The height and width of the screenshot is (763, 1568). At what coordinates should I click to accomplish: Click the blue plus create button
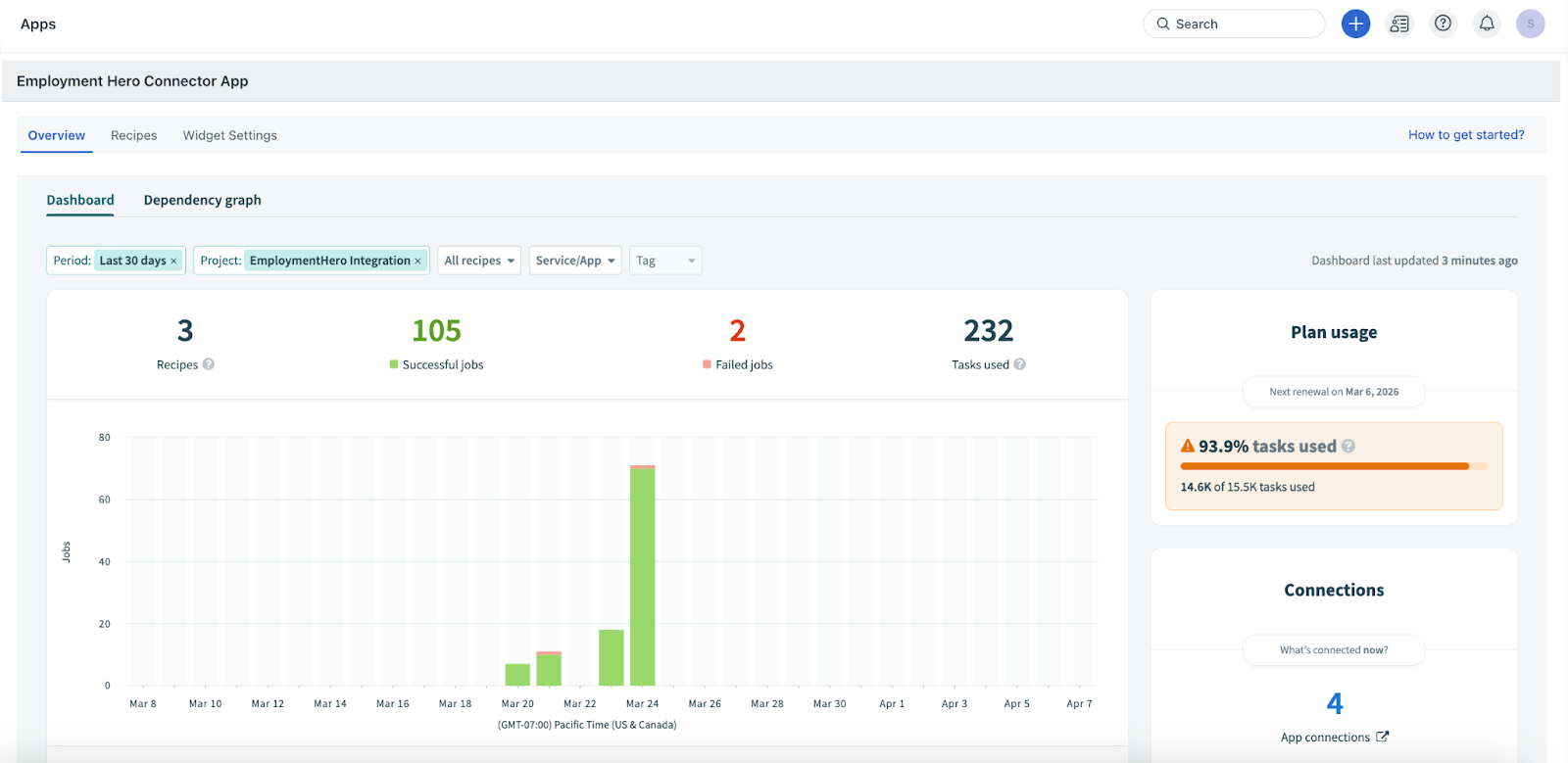pyautogui.click(x=1355, y=24)
